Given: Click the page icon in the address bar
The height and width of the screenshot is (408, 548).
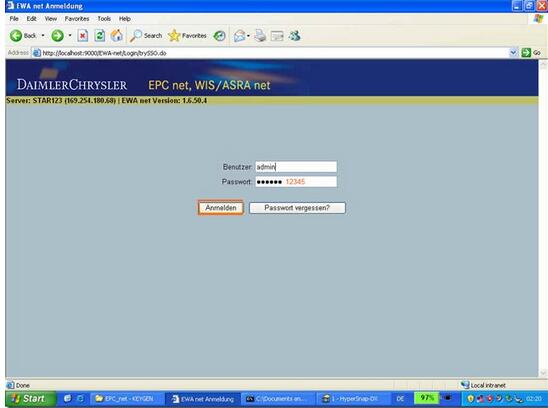Looking at the screenshot, I should coord(36,53).
